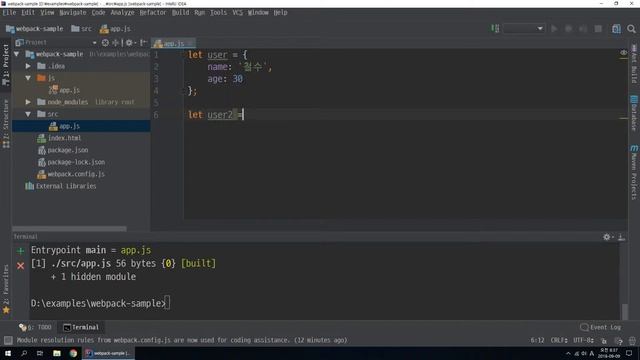Open the Structure side tab

coord(6,124)
